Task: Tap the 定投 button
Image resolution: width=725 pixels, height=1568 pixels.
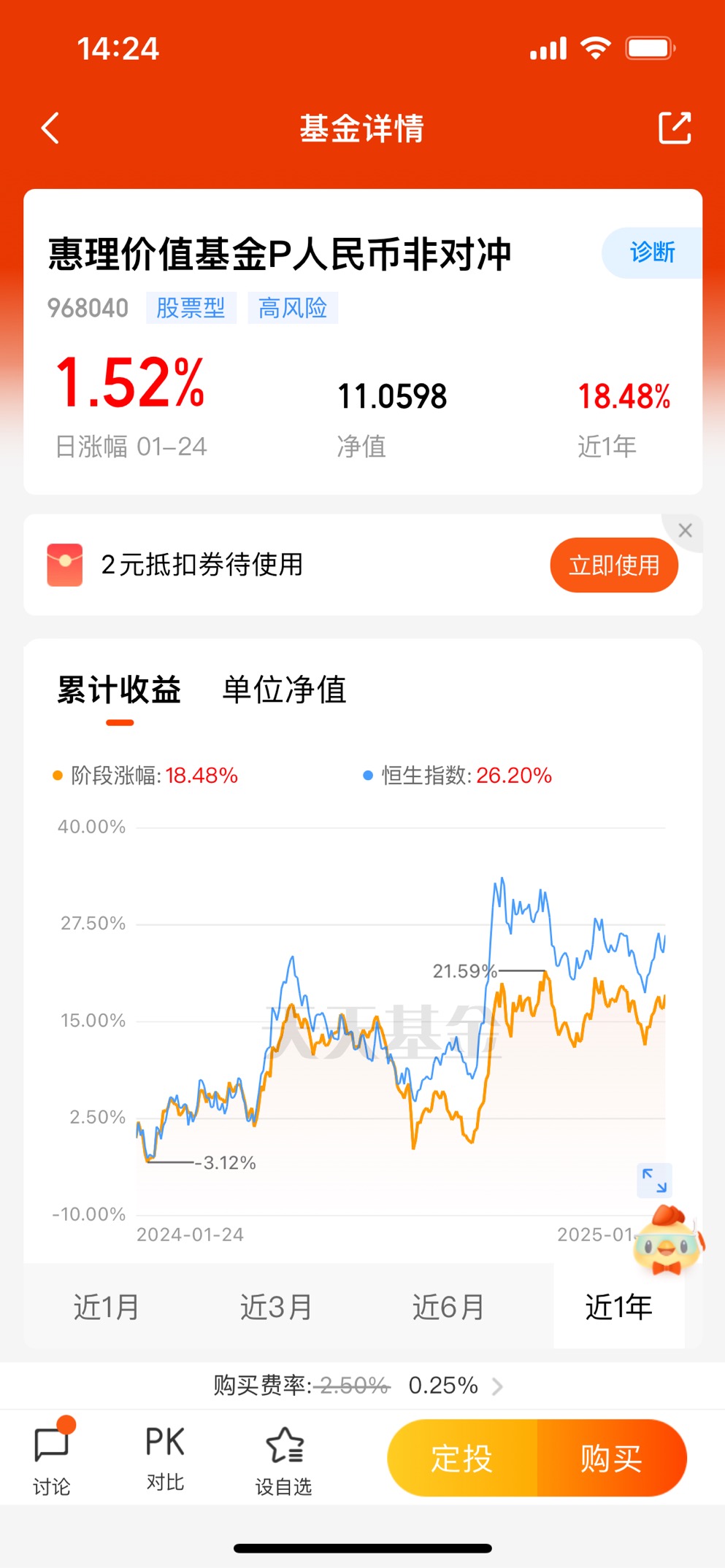Action: [462, 1458]
